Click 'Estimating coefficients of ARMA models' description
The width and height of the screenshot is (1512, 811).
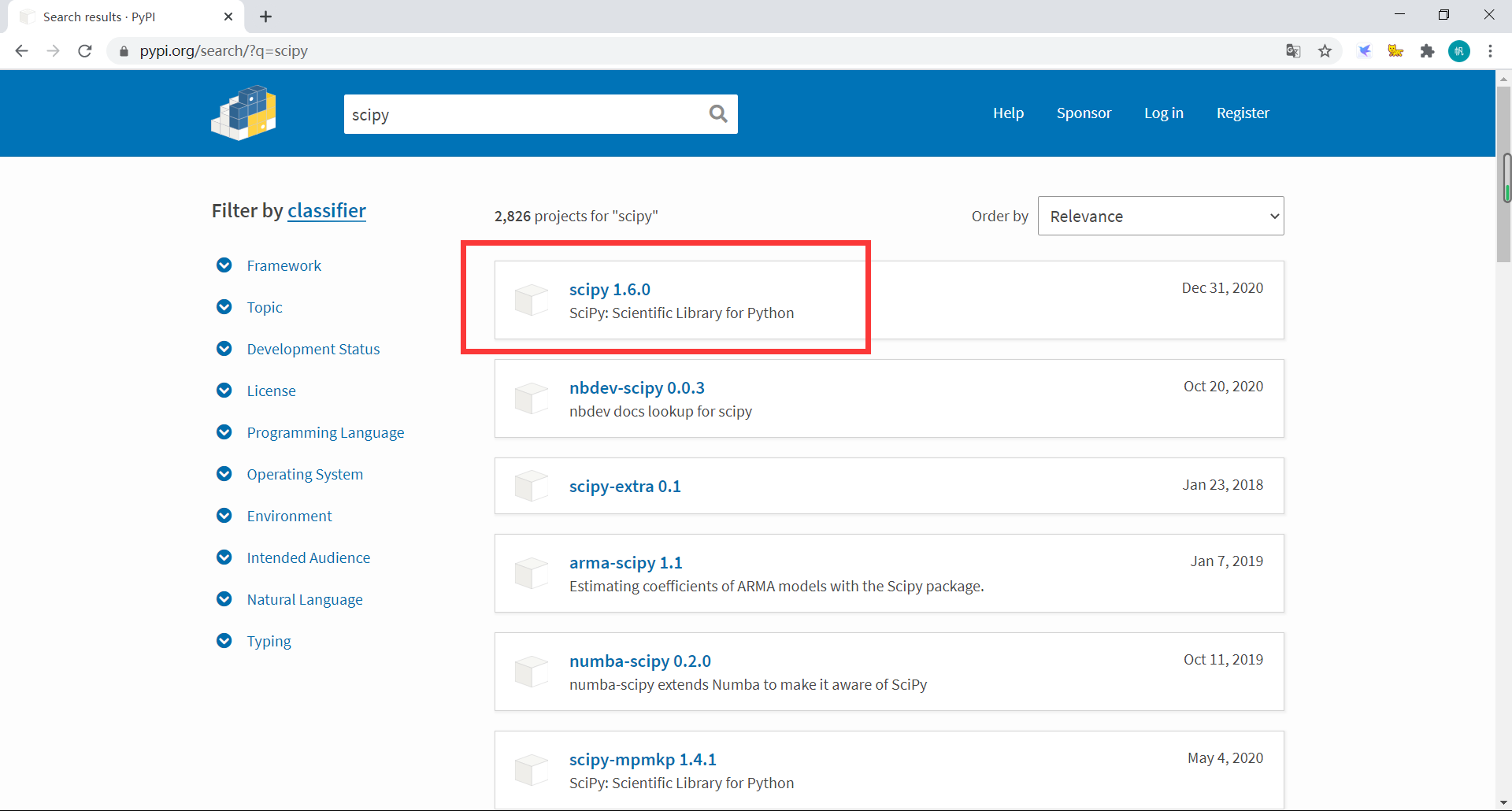tap(776, 587)
